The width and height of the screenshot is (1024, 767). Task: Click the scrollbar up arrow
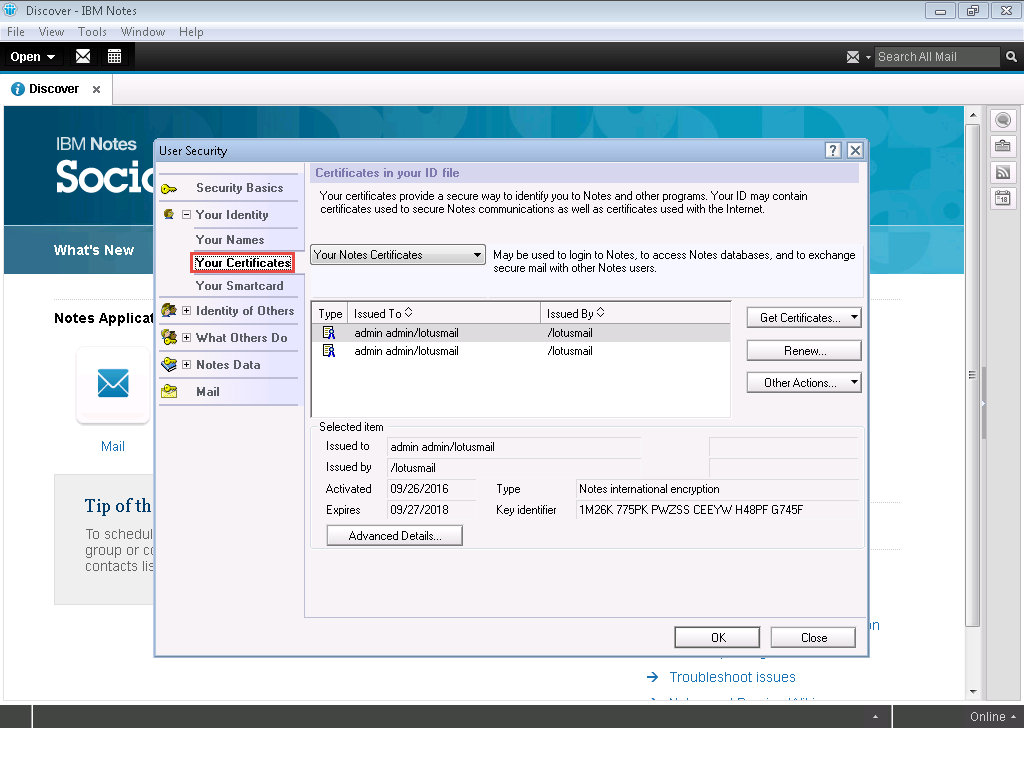click(x=973, y=115)
